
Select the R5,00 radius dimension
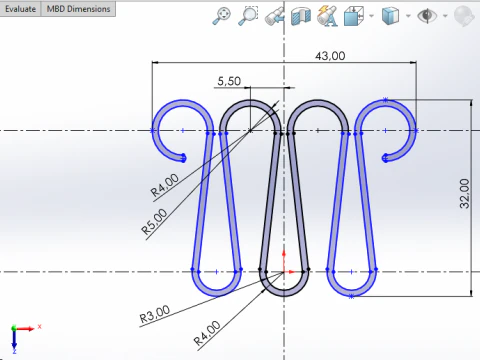[x=154, y=221]
